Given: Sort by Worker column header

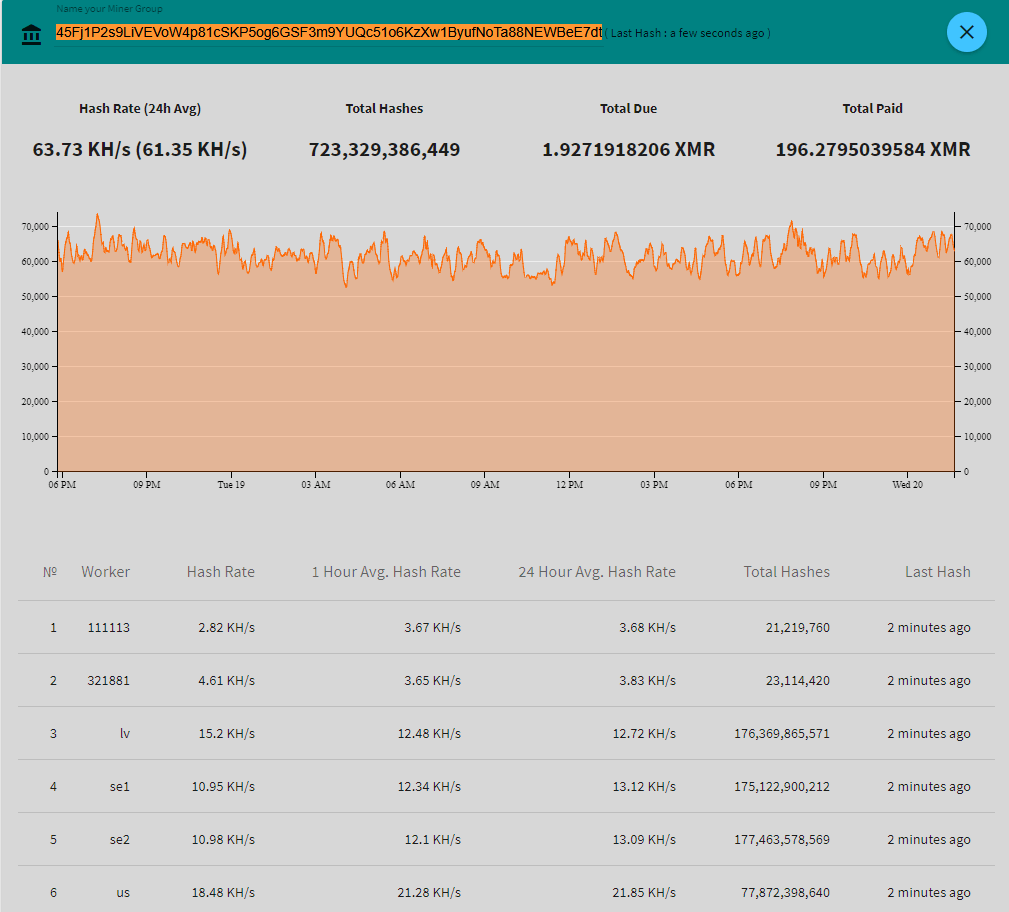Looking at the screenshot, I should (x=106, y=572).
